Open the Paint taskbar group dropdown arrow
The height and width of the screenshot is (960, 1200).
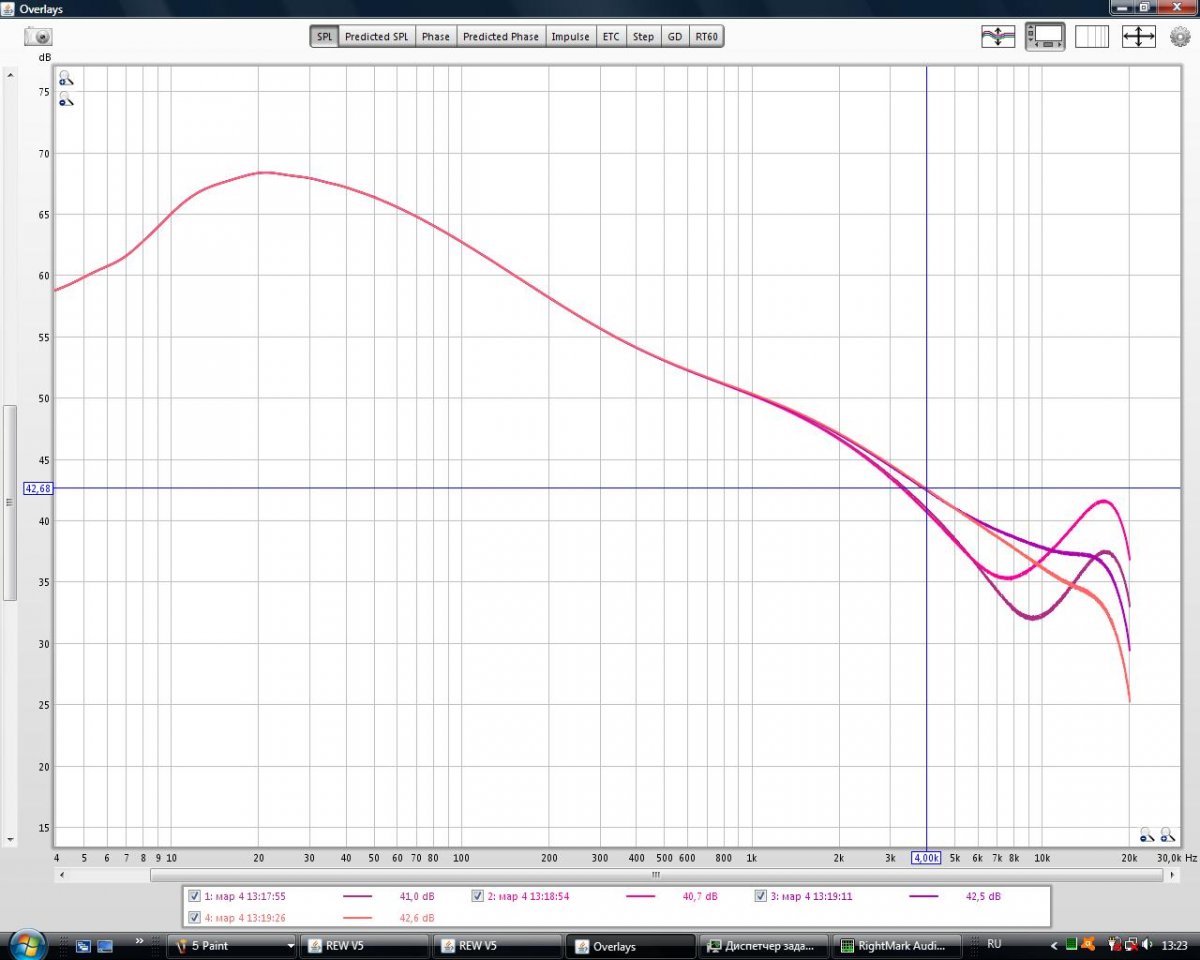coord(290,946)
